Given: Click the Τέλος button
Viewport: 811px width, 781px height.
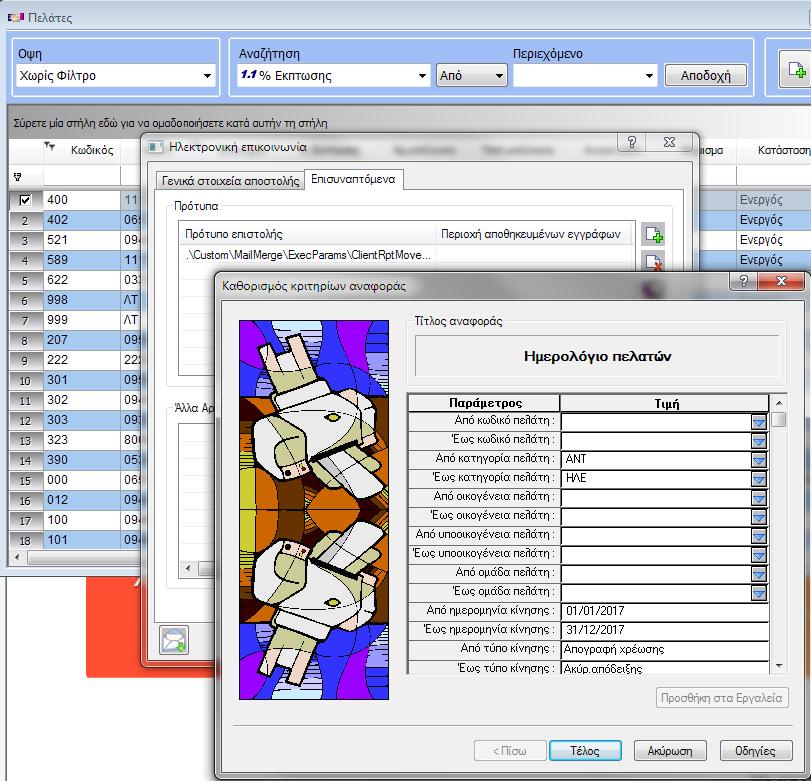Looking at the screenshot, I should [585, 750].
